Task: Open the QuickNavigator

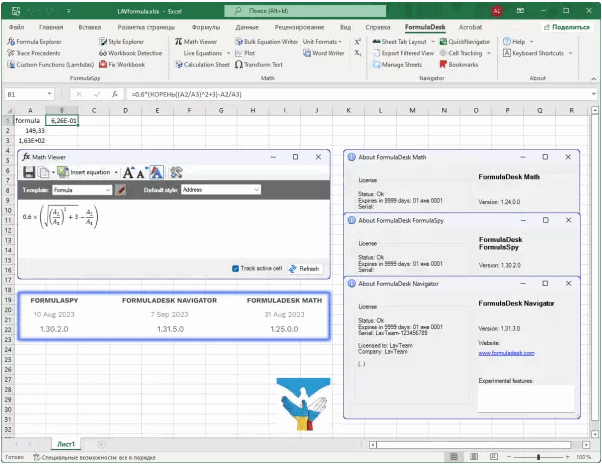Action: point(465,41)
